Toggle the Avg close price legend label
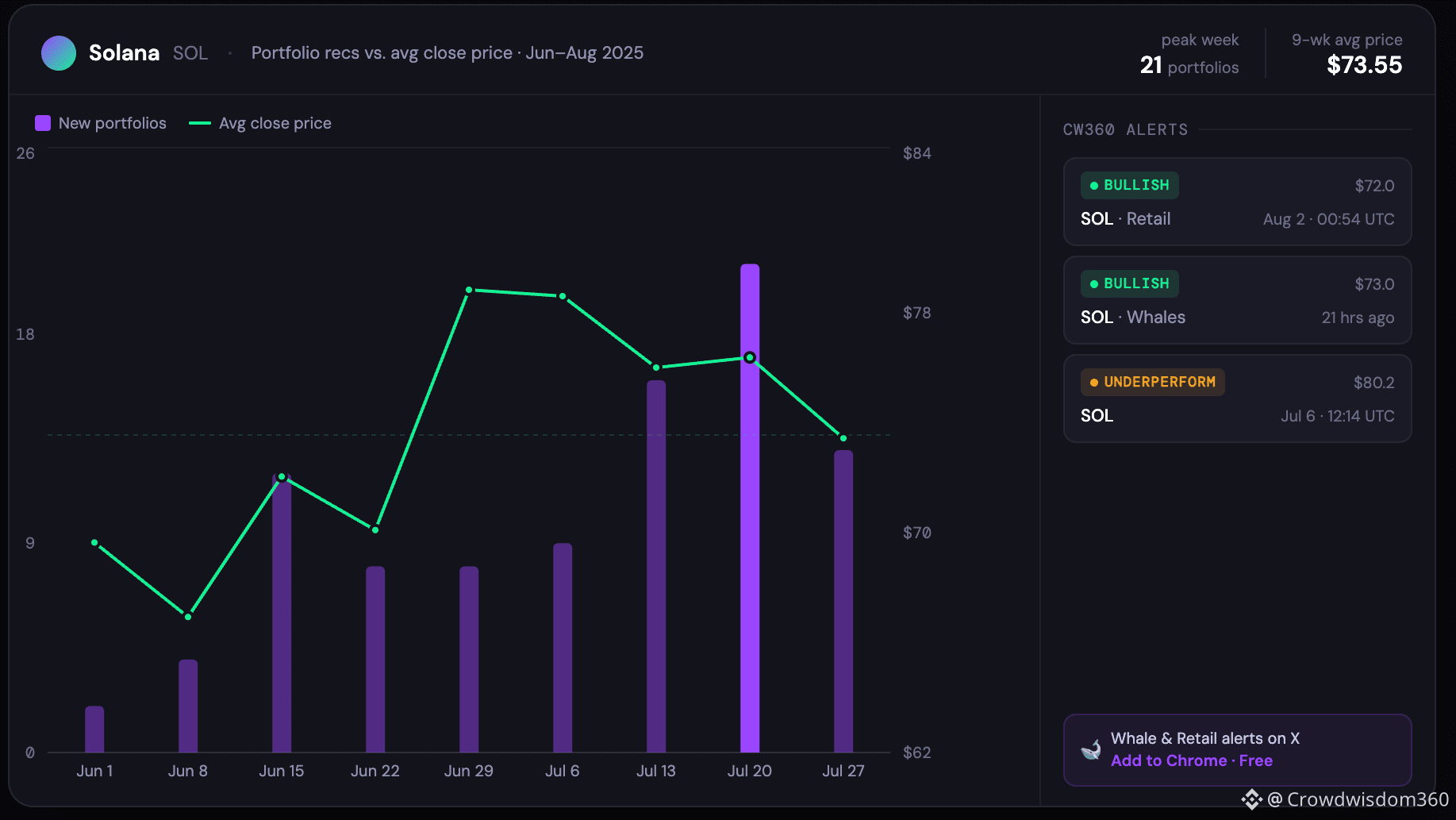Image resolution: width=1456 pixels, height=820 pixels. [x=275, y=123]
